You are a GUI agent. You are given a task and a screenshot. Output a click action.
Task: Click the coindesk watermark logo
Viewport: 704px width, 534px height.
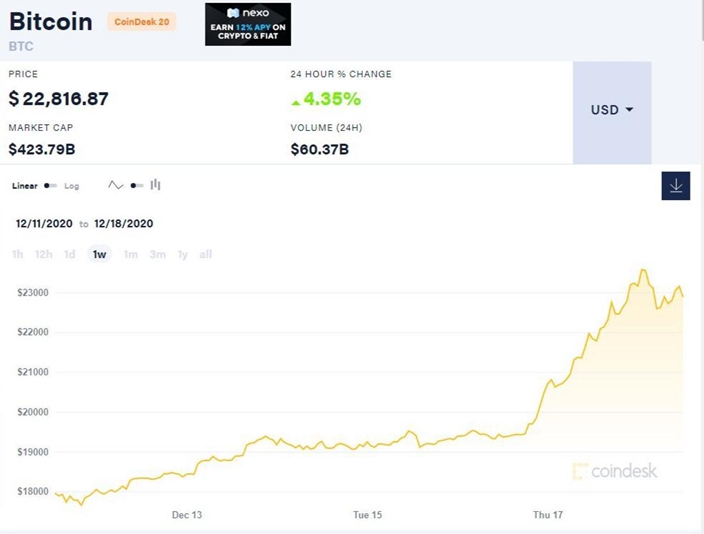(615, 471)
